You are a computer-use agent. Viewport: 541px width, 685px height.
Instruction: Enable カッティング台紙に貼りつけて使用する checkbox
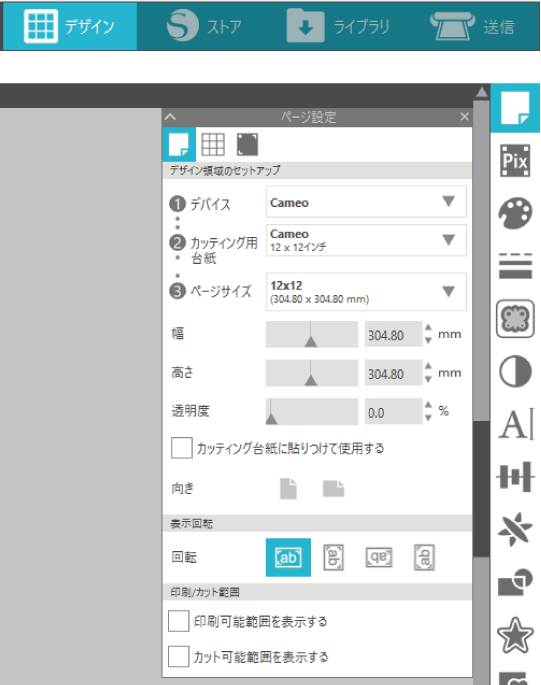click(181, 448)
